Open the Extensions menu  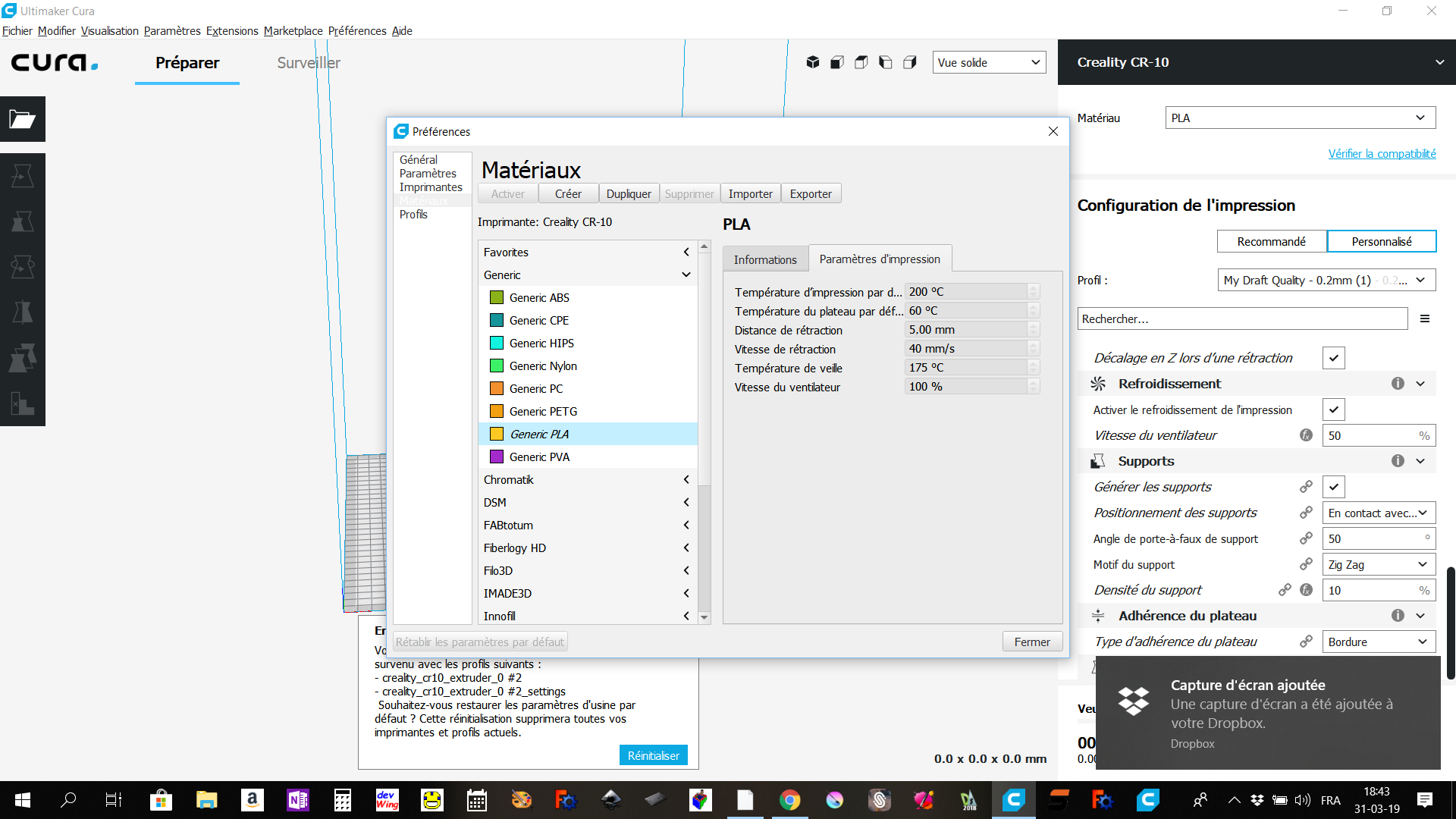(232, 31)
